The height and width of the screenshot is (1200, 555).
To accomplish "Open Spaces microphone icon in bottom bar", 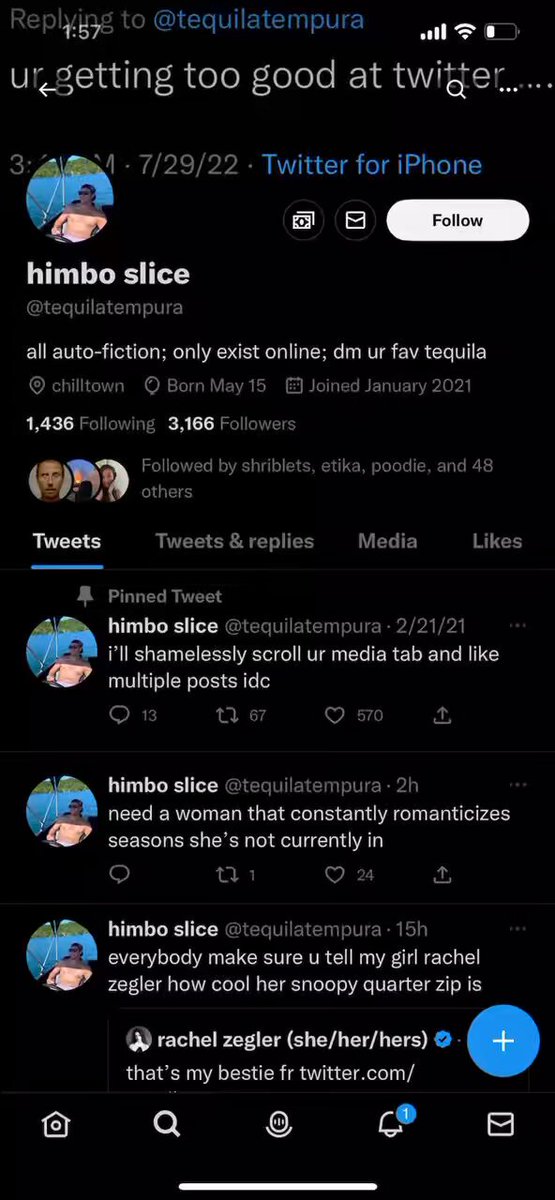I will (279, 1125).
